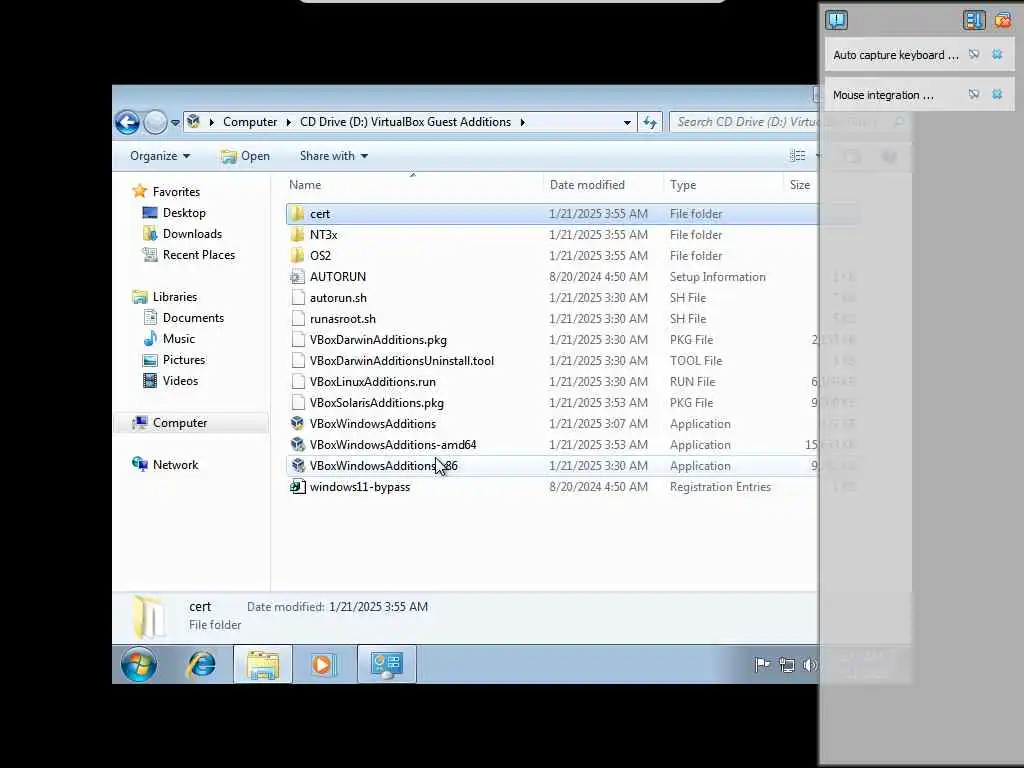Select the VBoxSolarisAdditions.pkg file icon
Screen dimensions: 1024x768
(298, 402)
